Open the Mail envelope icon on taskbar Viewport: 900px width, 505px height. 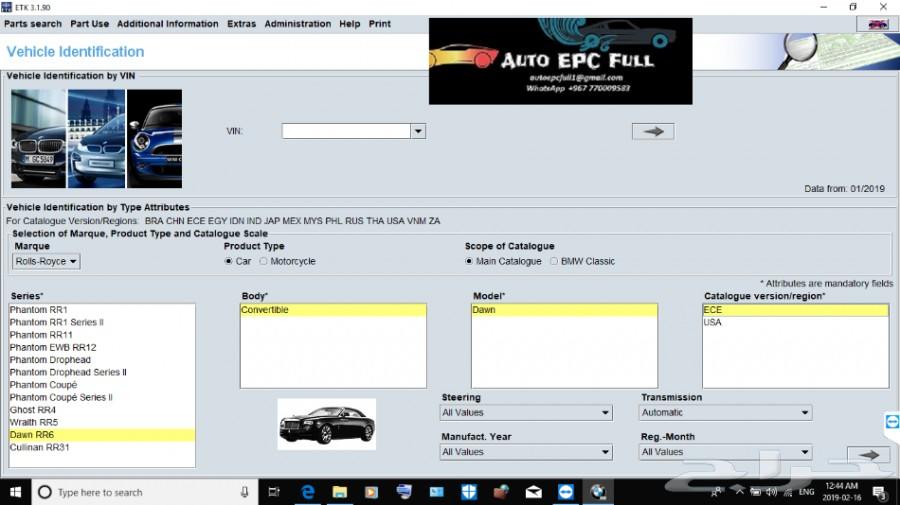click(x=533, y=492)
